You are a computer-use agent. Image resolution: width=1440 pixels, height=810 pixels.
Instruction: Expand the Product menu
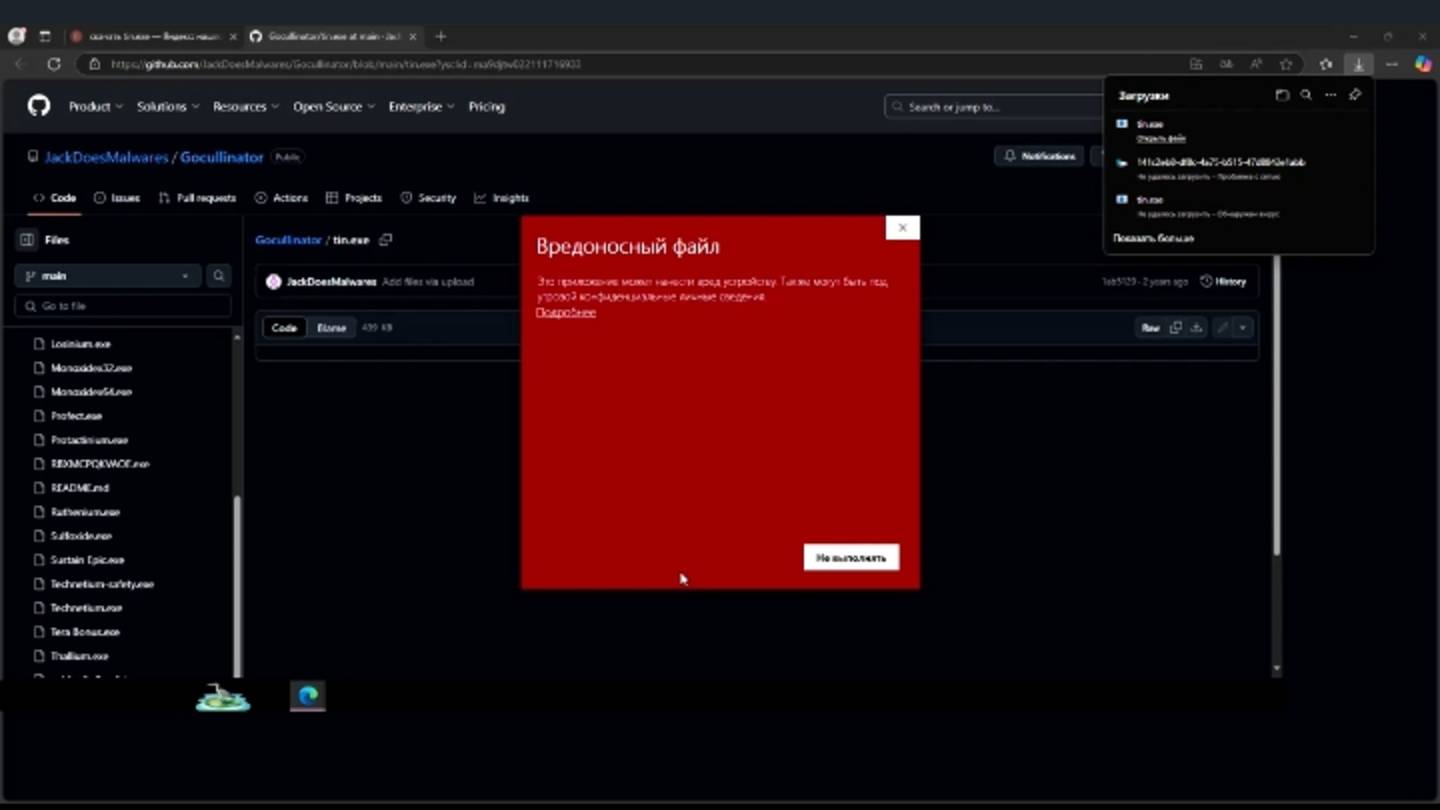[96, 106]
